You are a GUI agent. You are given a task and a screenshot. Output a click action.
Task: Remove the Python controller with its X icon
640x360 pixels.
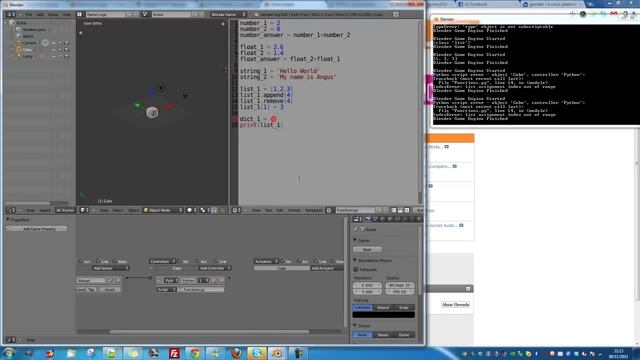tap(222, 281)
